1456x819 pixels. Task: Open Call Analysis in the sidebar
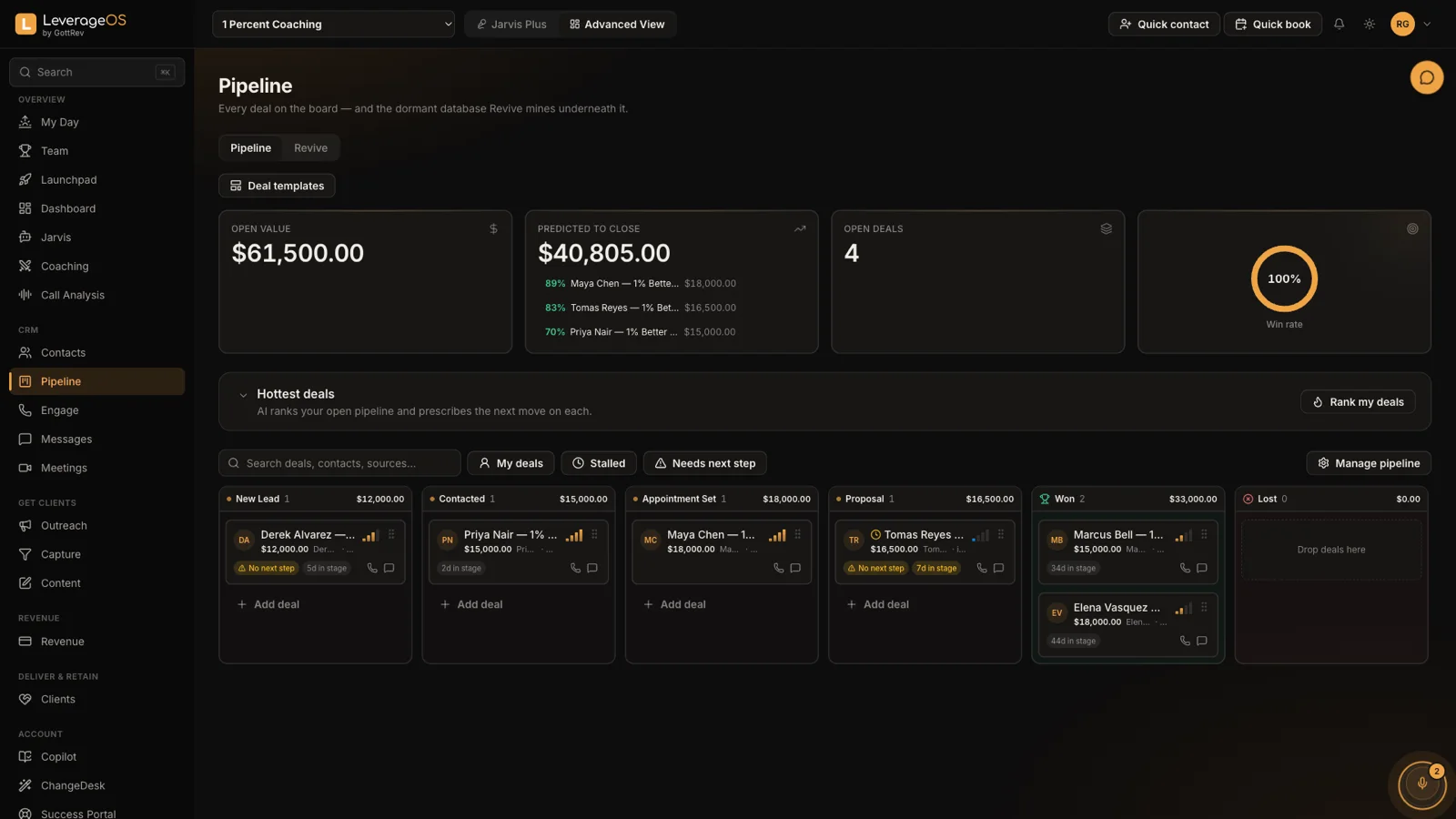[96, 295]
